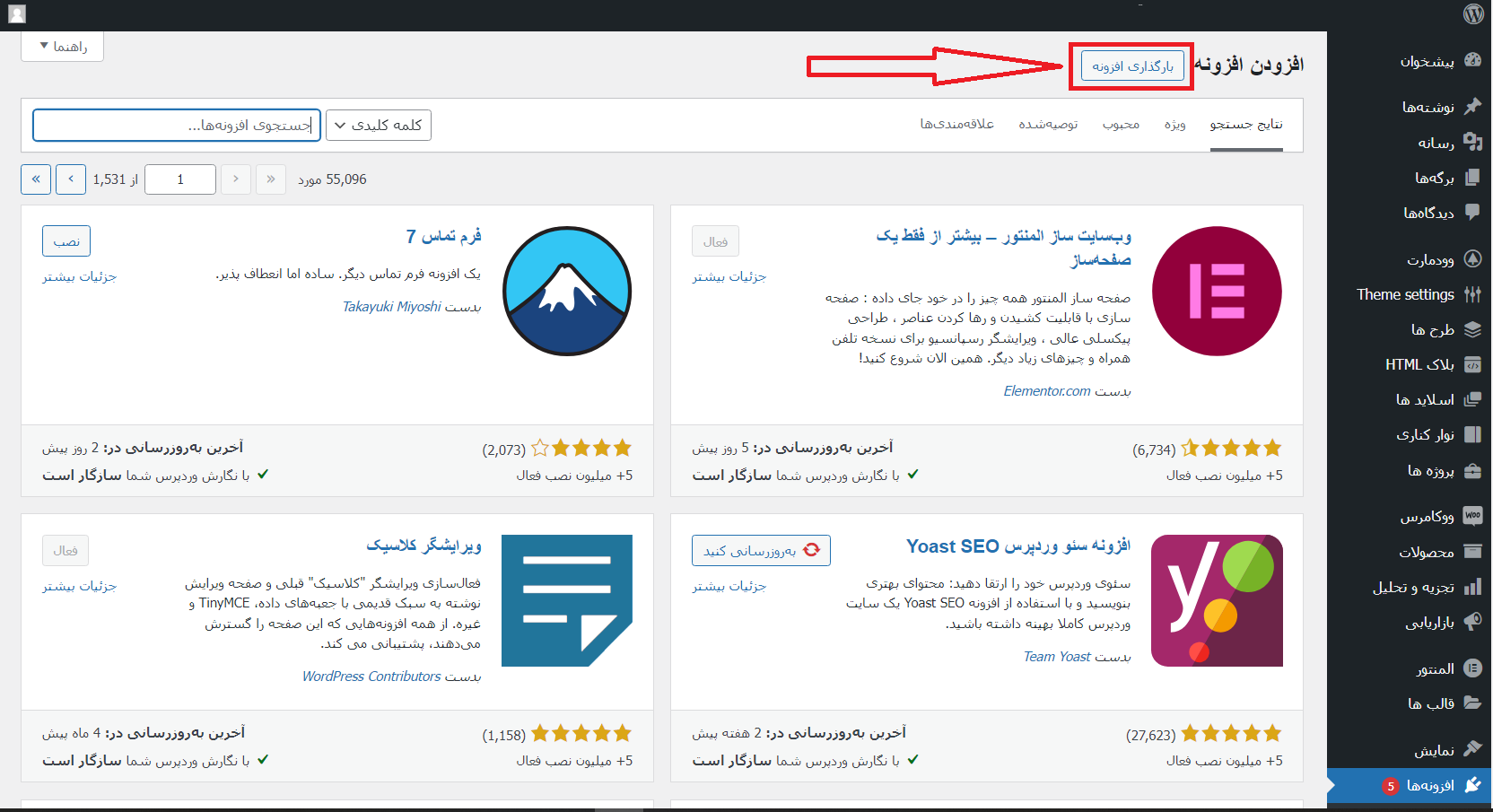Open WordPress Contributors author link
1493x812 pixels.
click(371, 677)
